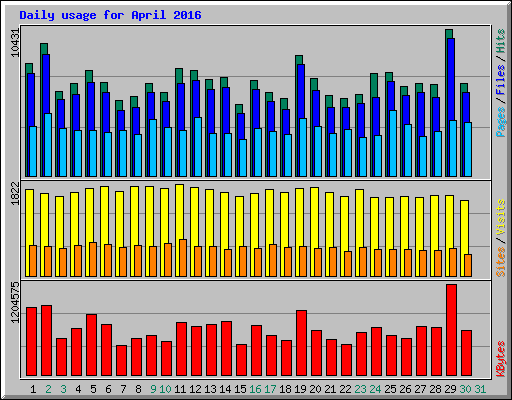
Task: Click the red KBytes bar above day 2
Action: coord(47,341)
